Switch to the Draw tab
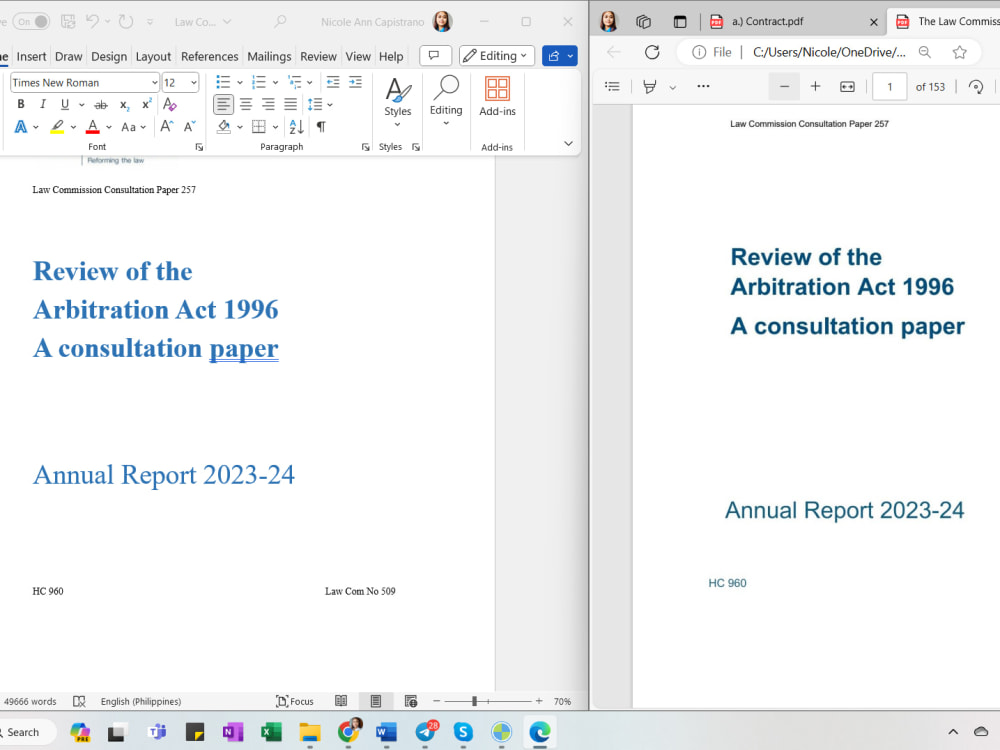The image size is (1000, 750). click(x=68, y=56)
